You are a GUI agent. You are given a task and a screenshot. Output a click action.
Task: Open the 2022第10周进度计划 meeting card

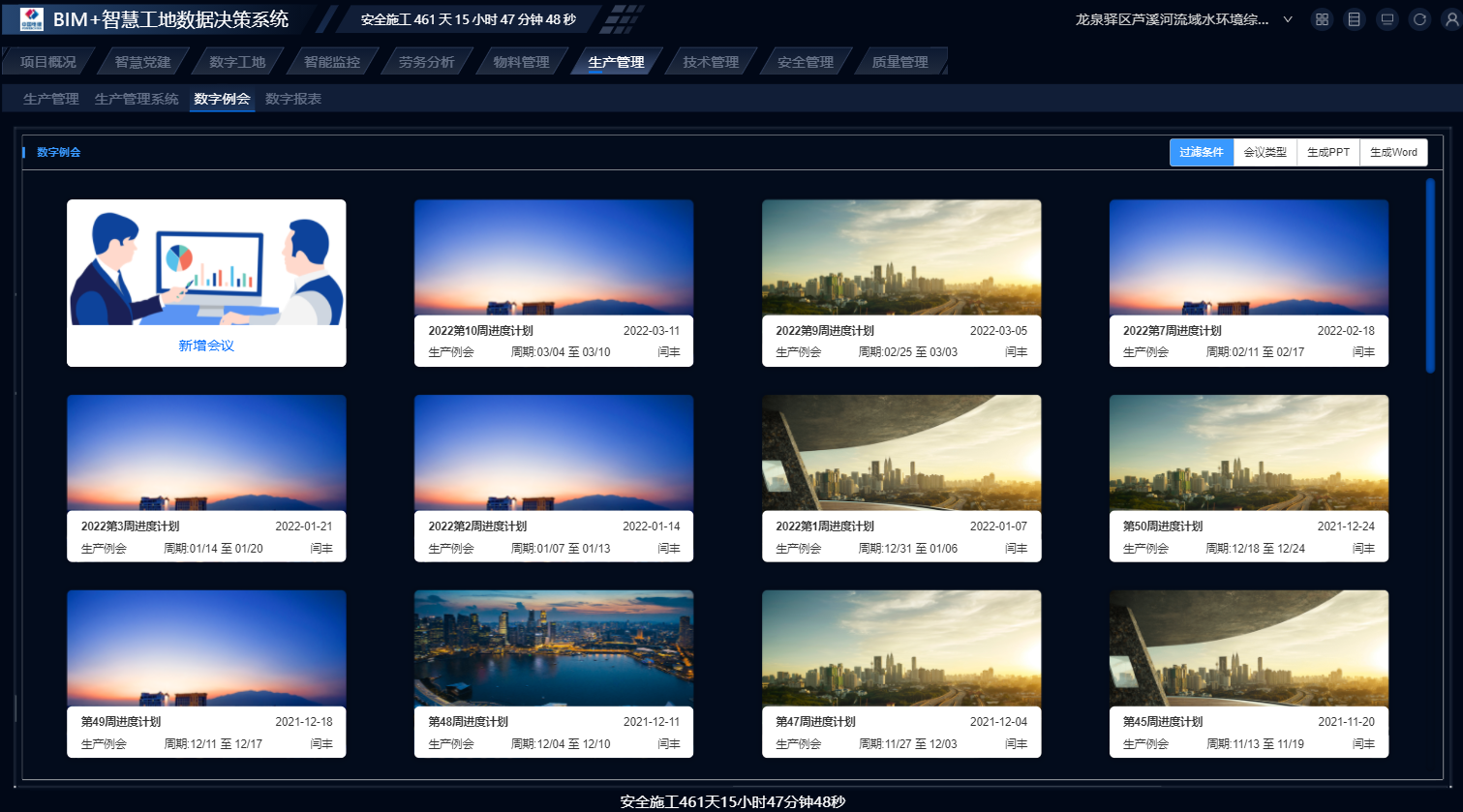pyautogui.click(x=554, y=283)
